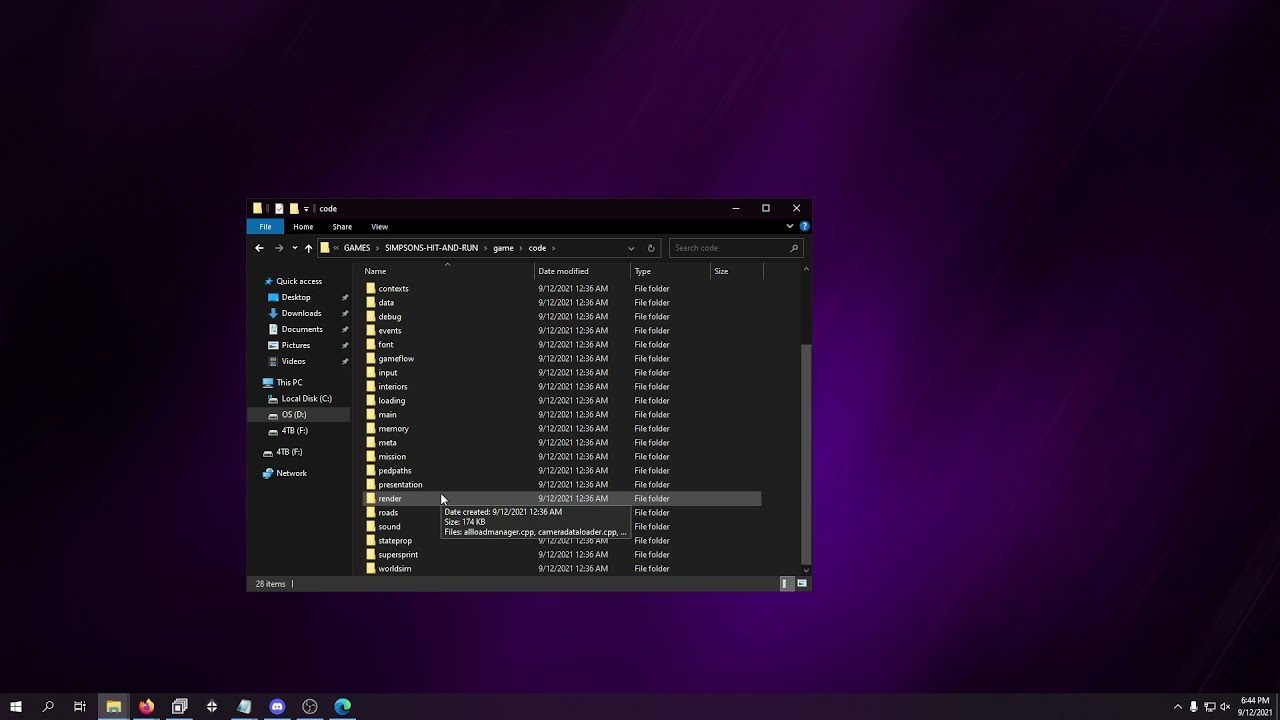Select the worldsim folder icon
The height and width of the screenshot is (720, 1280).
tap(371, 568)
